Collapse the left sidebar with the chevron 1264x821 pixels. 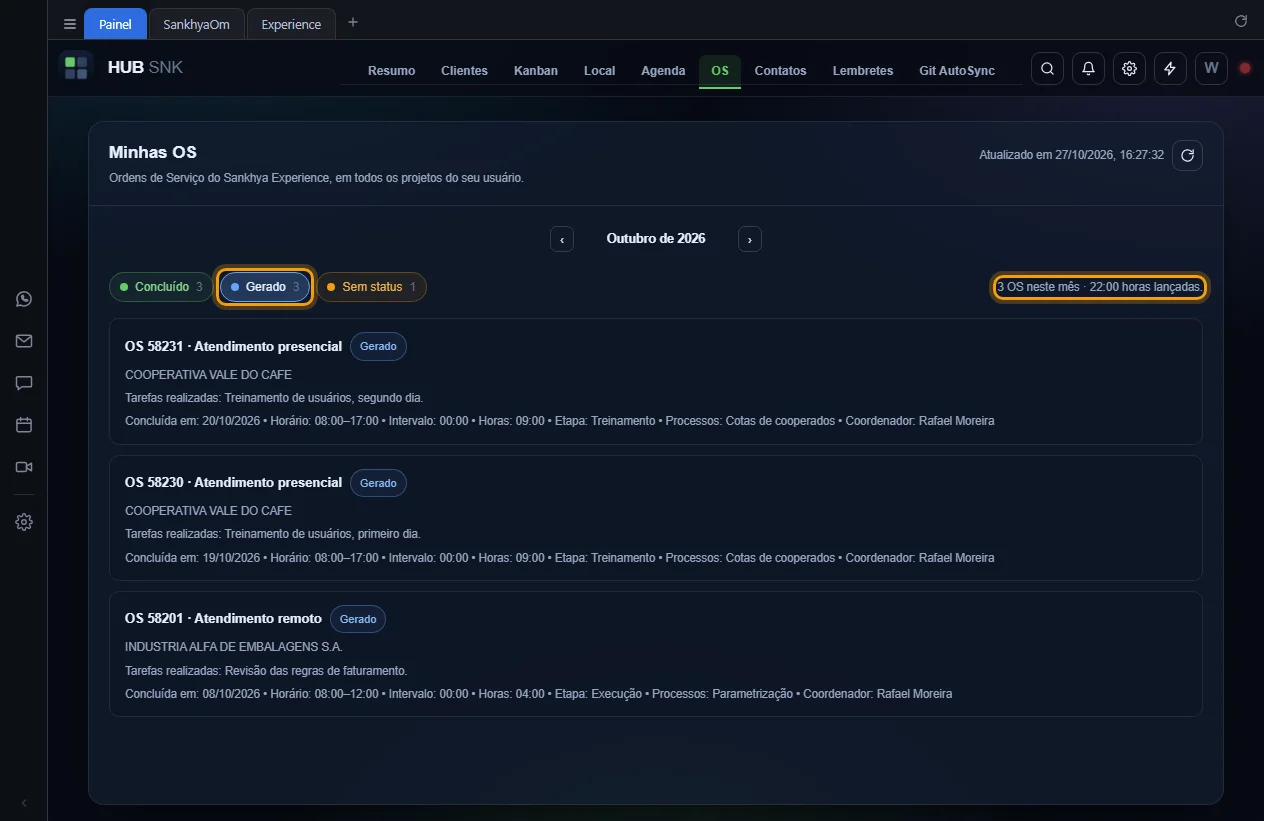(24, 803)
